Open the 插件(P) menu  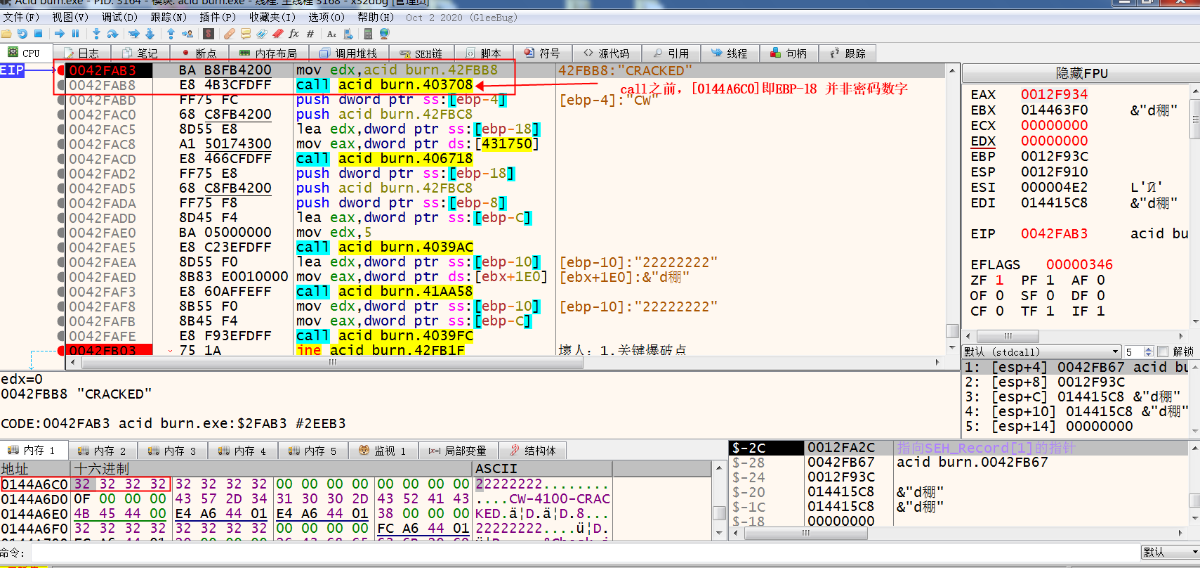click(218, 17)
